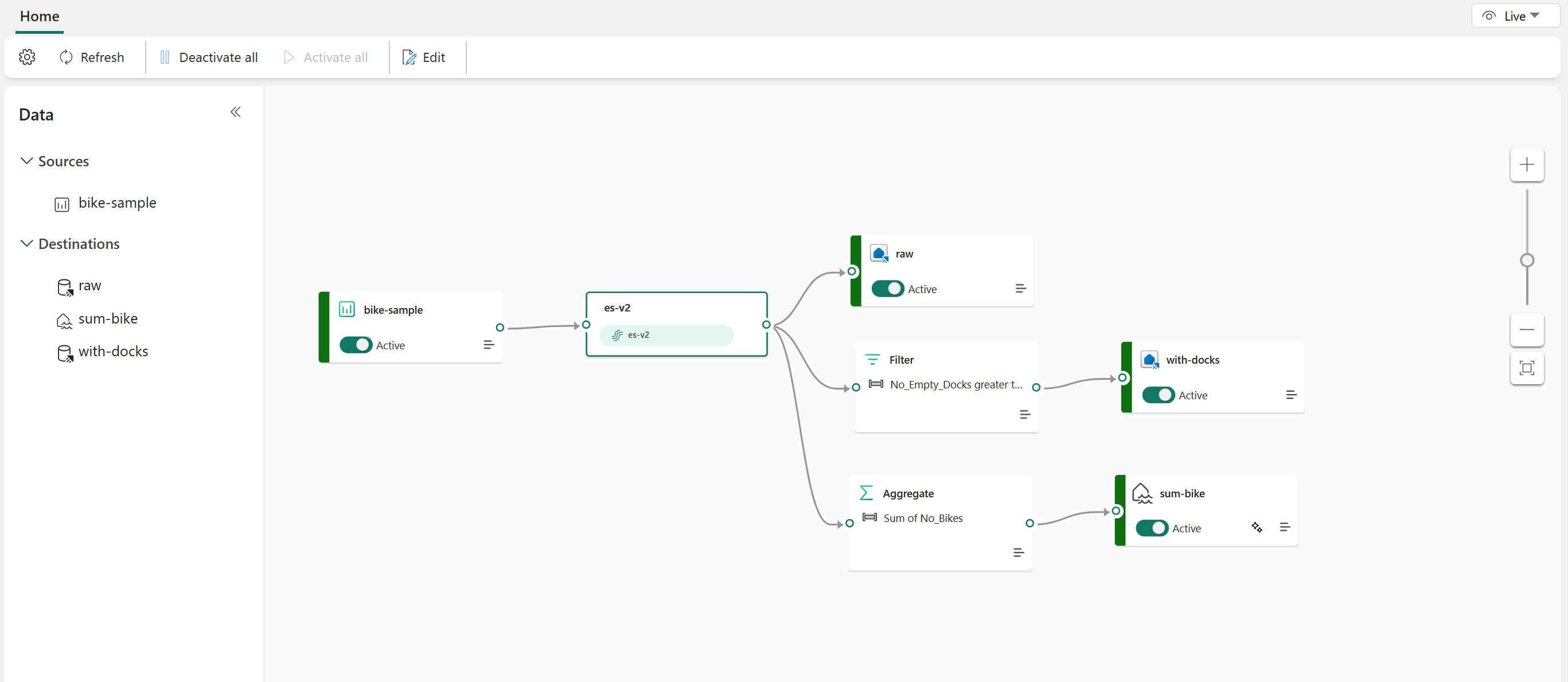Image resolution: width=1568 pixels, height=682 pixels.
Task: Click the Deactivate all button
Action: coord(206,56)
